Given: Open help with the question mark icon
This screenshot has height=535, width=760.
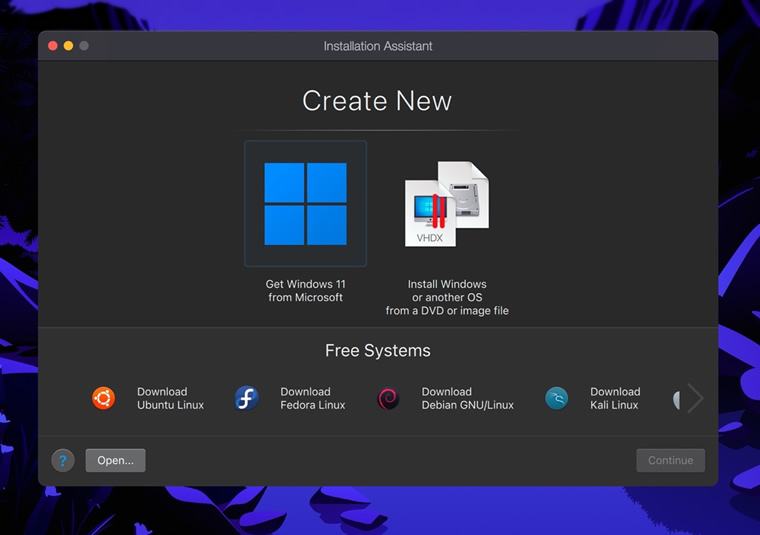Looking at the screenshot, I should [63, 460].
